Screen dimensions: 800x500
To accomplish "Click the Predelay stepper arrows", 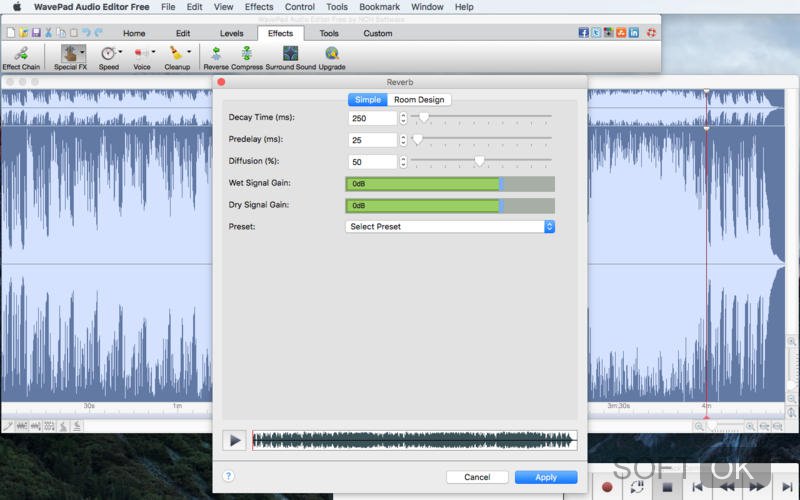I will [403, 140].
